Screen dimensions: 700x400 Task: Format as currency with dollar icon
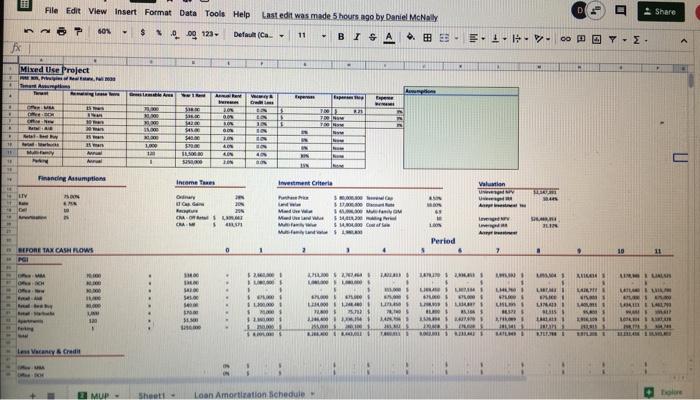[142, 32]
